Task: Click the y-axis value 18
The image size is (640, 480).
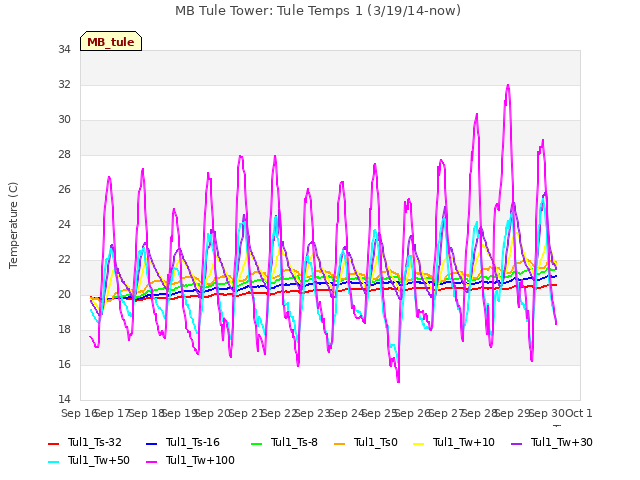Action: pyautogui.click(x=64, y=329)
